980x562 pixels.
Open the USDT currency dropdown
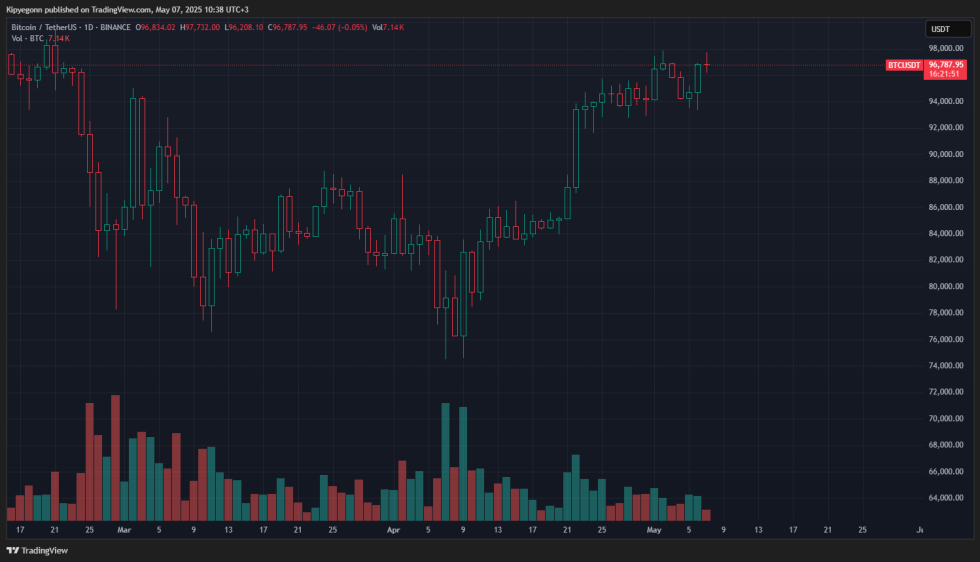[x=939, y=29]
